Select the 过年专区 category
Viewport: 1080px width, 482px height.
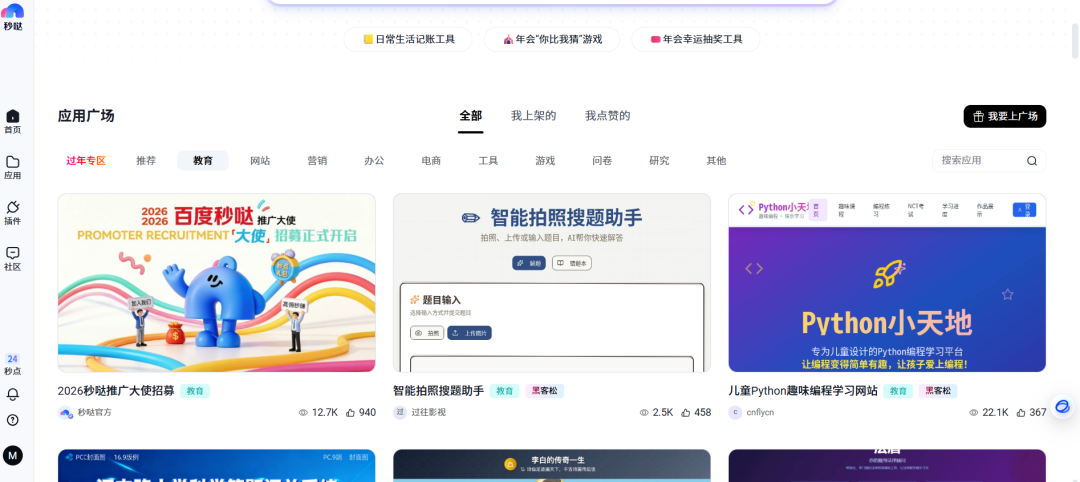86,160
